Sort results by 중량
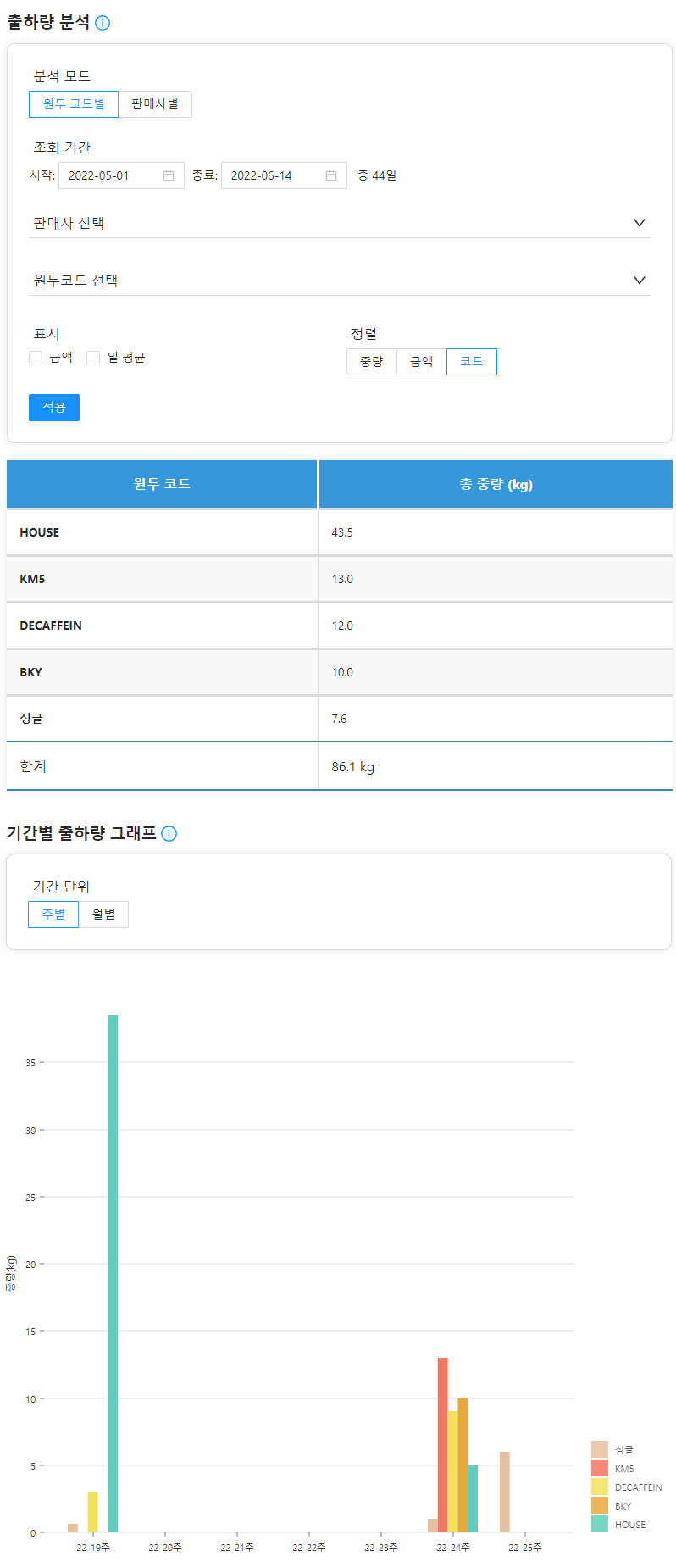Image resolution: width=676 pixels, height=1568 pixels. pos(371,362)
